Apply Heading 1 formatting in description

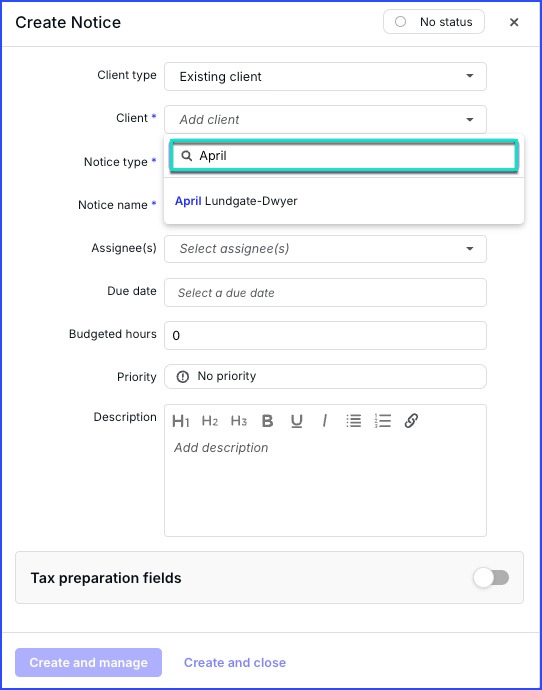(x=180, y=421)
